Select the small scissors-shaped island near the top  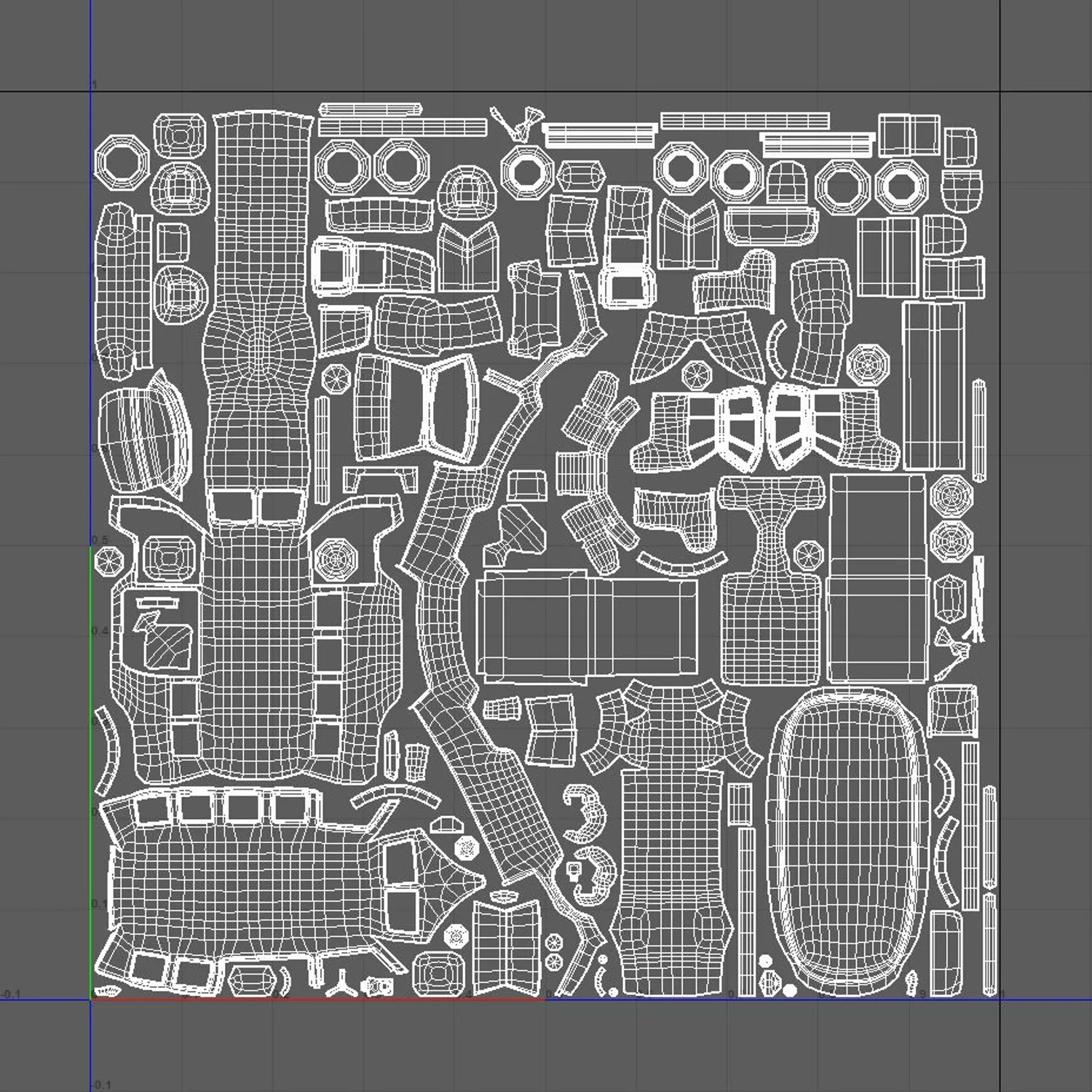520,124
